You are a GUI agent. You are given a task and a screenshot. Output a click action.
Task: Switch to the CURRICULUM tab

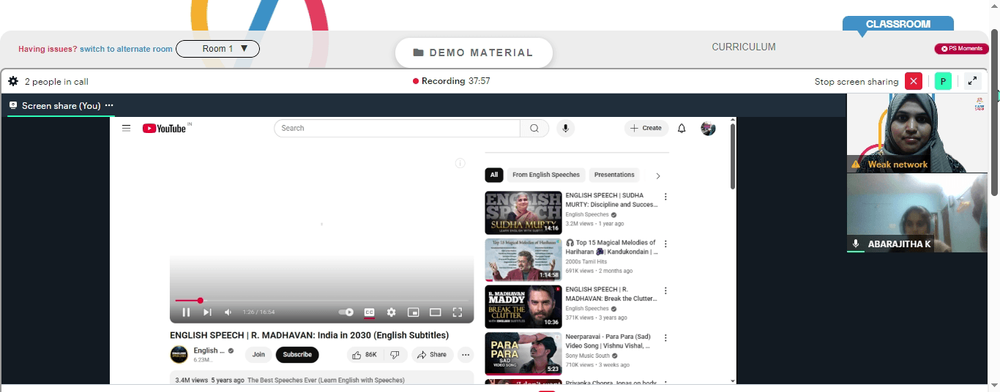click(744, 47)
